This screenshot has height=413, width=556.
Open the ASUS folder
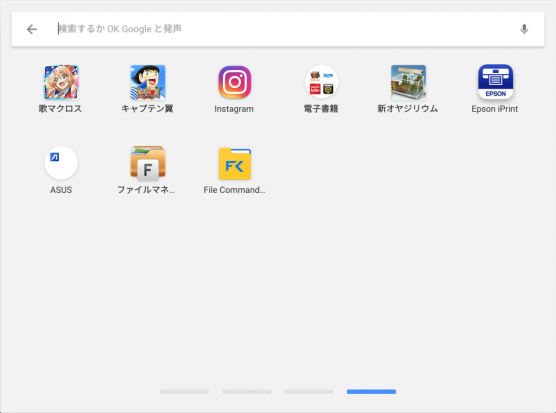pyautogui.click(x=61, y=163)
